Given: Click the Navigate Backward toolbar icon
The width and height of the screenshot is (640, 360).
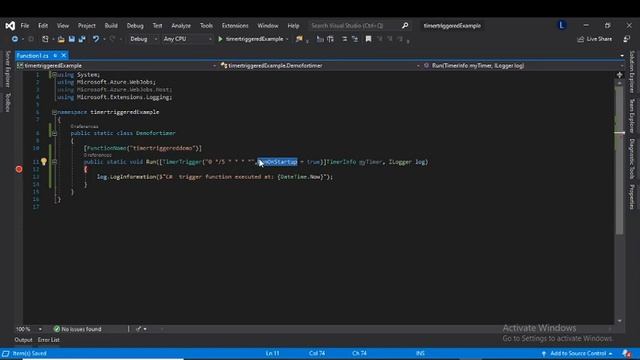Looking at the screenshot, I should tap(15, 39).
